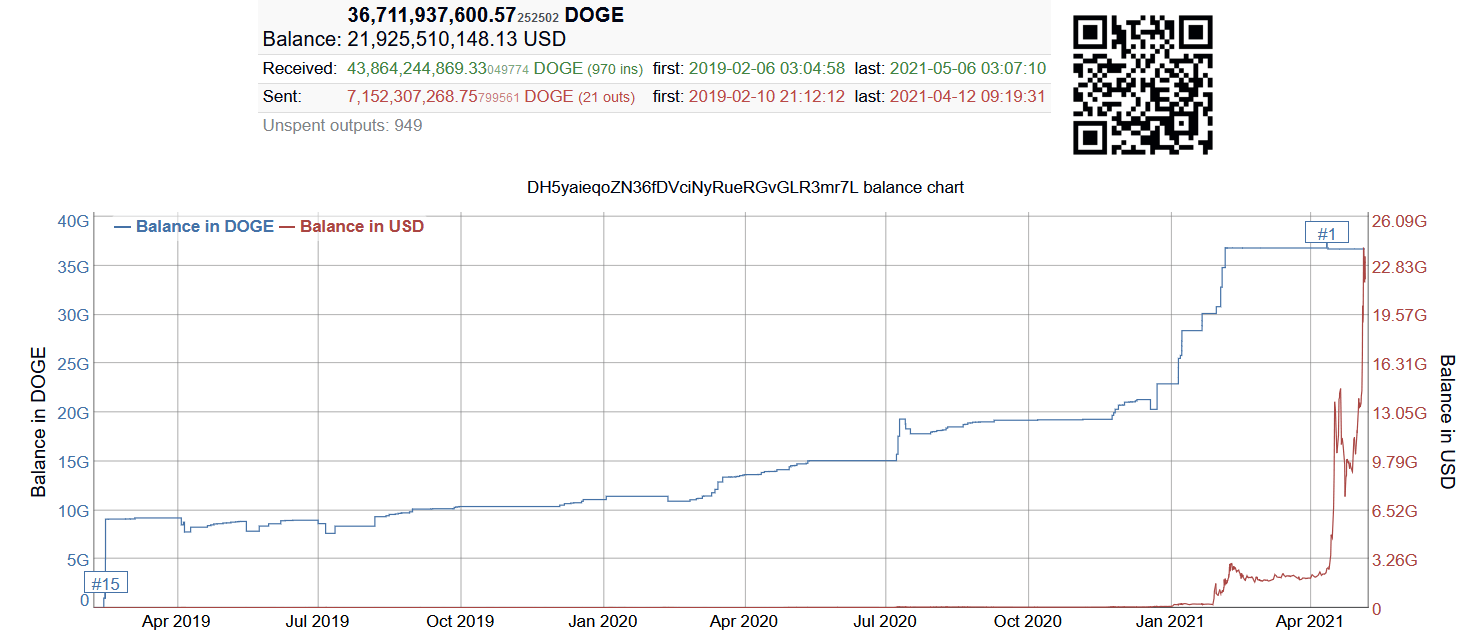This screenshot has height=642, width=1481.
Task: Click the 21,925,510,148.13 USD balance value
Action: point(456,40)
